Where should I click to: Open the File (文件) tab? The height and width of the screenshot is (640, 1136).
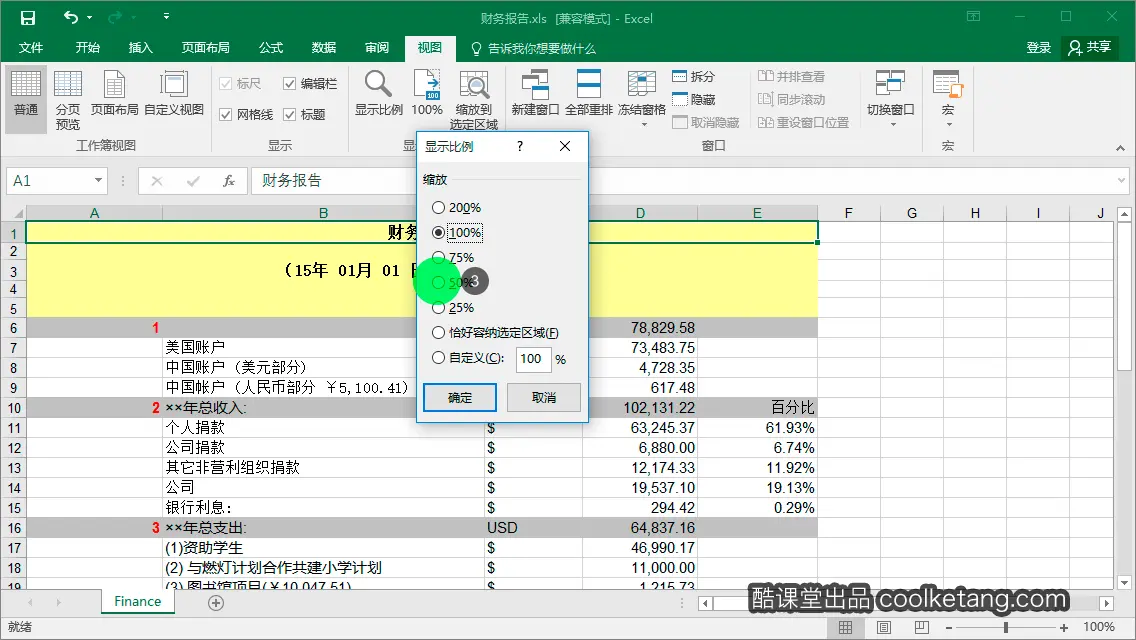coord(30,48)
